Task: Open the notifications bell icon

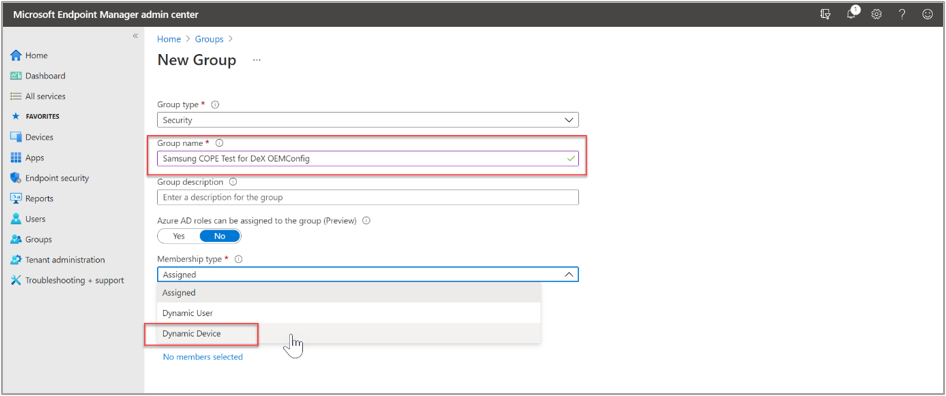Action: pos(852,14)
